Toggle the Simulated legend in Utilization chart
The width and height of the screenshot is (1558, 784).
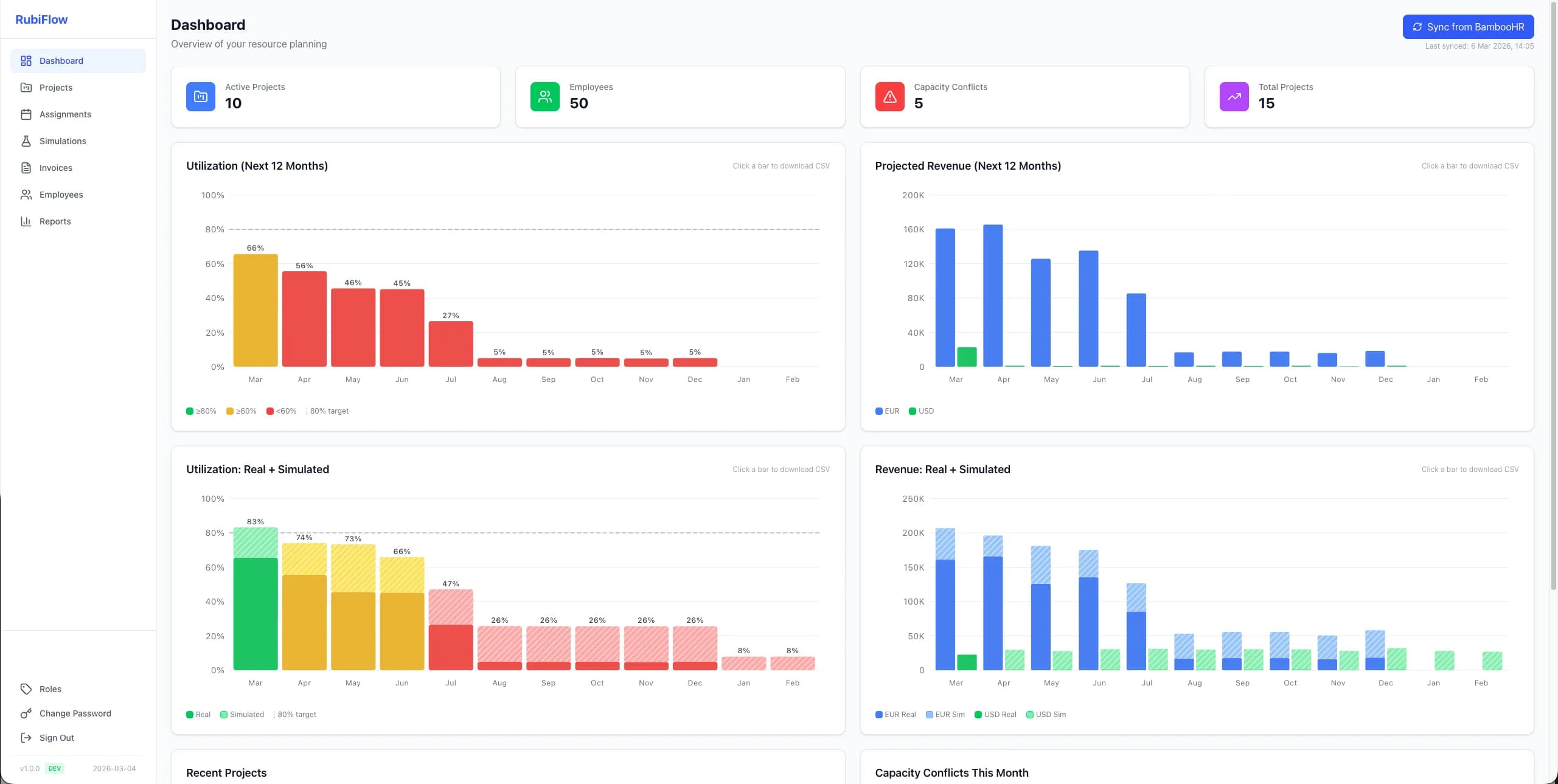coord(242,715)
